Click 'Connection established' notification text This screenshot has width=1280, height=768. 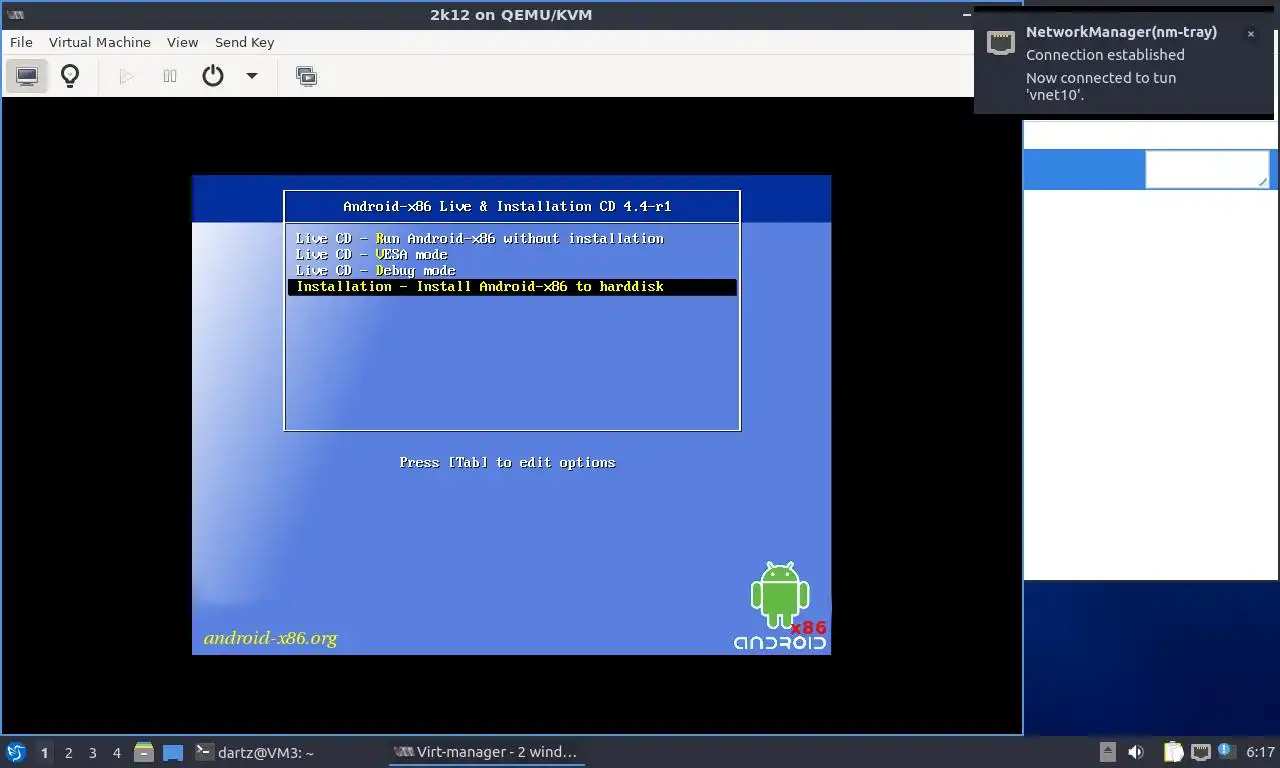click(x=1105, y=55)
